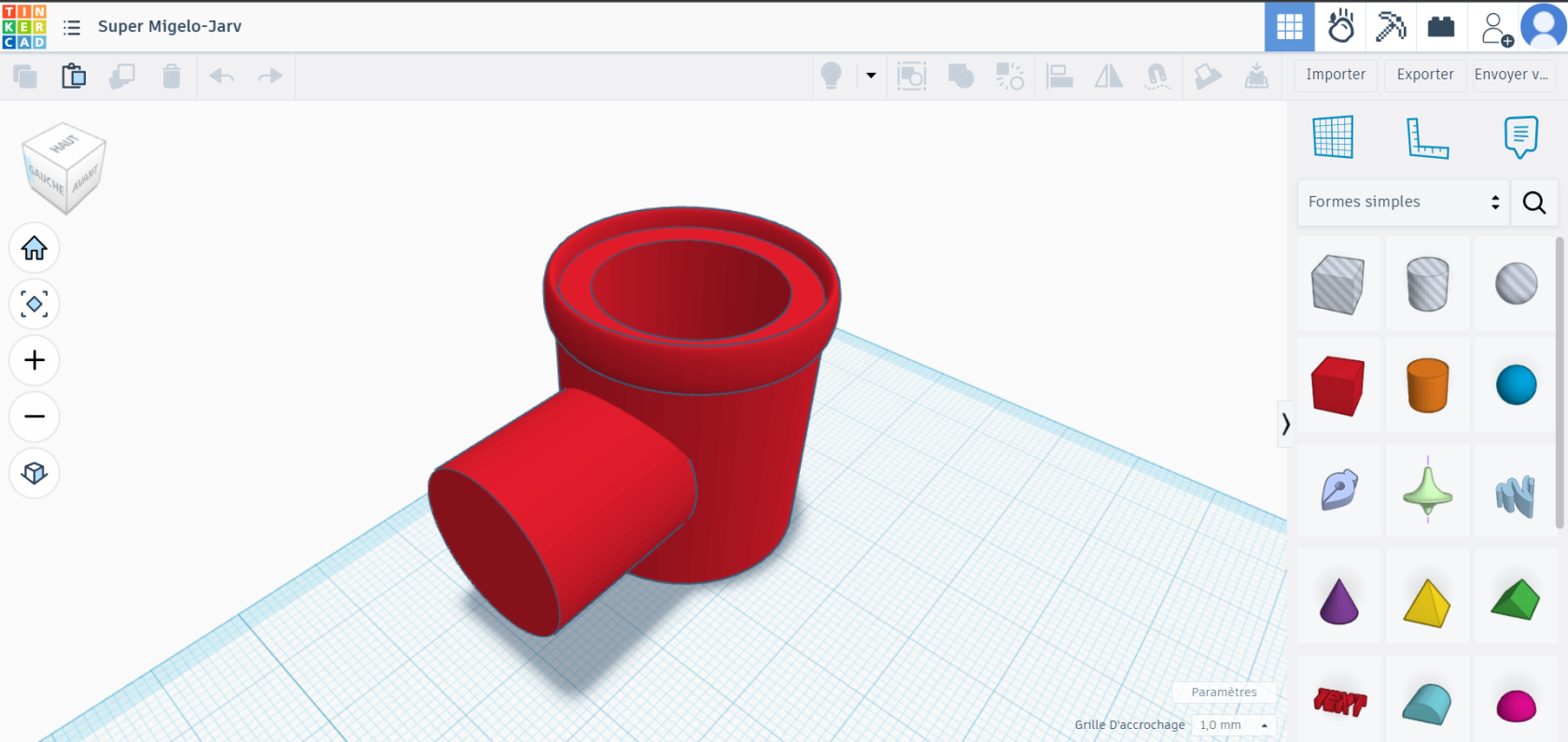Pick the green roof shape
1568x742 pixels.
1516,598
